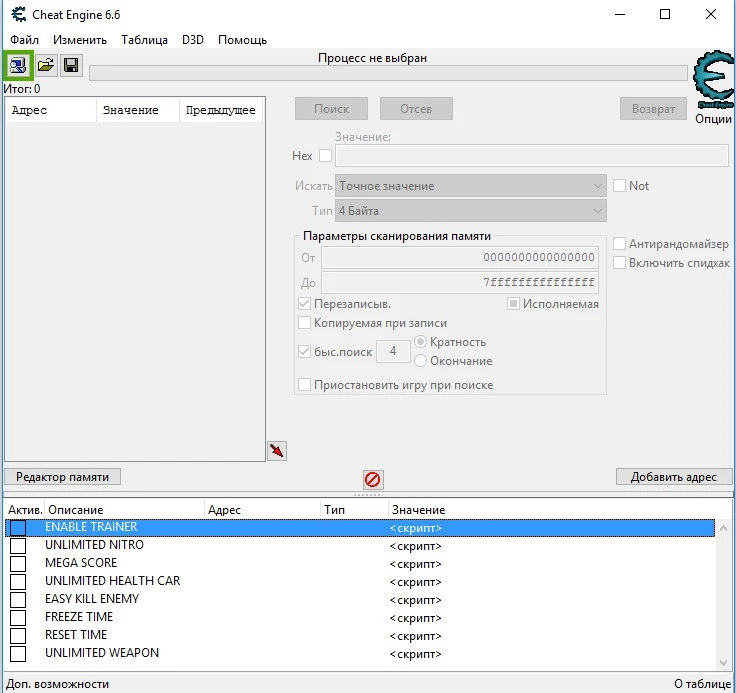
Task: Select the UNLIMITED NITRO row description
Action: [94, 545]
